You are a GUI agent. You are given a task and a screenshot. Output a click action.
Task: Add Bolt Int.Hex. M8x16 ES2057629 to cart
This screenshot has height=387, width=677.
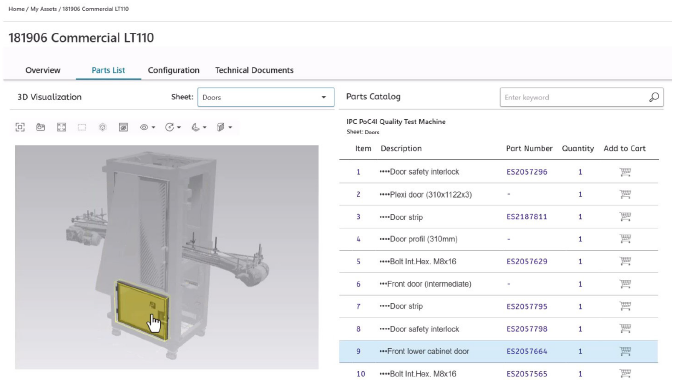tap(625, 261)
